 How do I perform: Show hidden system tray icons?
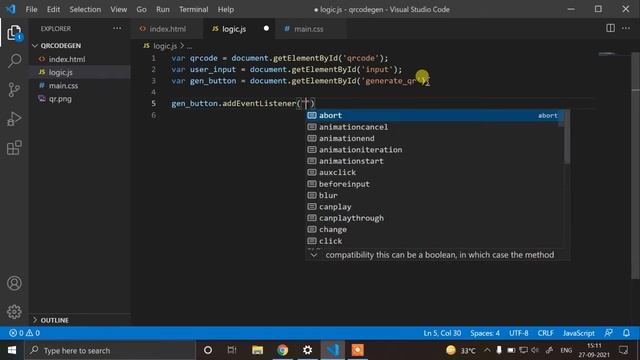click(487, 350)
